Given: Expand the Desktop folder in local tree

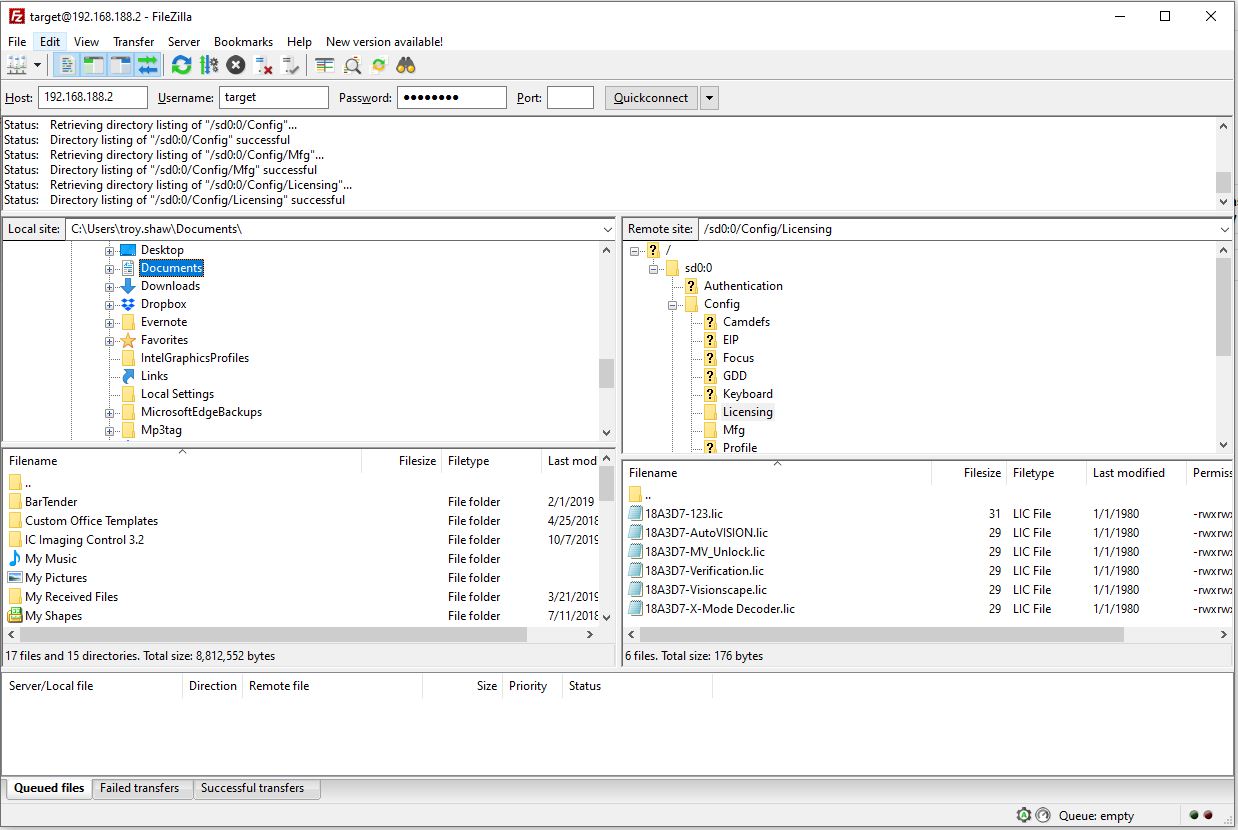Looking at the screenshot, I should 109,250.
